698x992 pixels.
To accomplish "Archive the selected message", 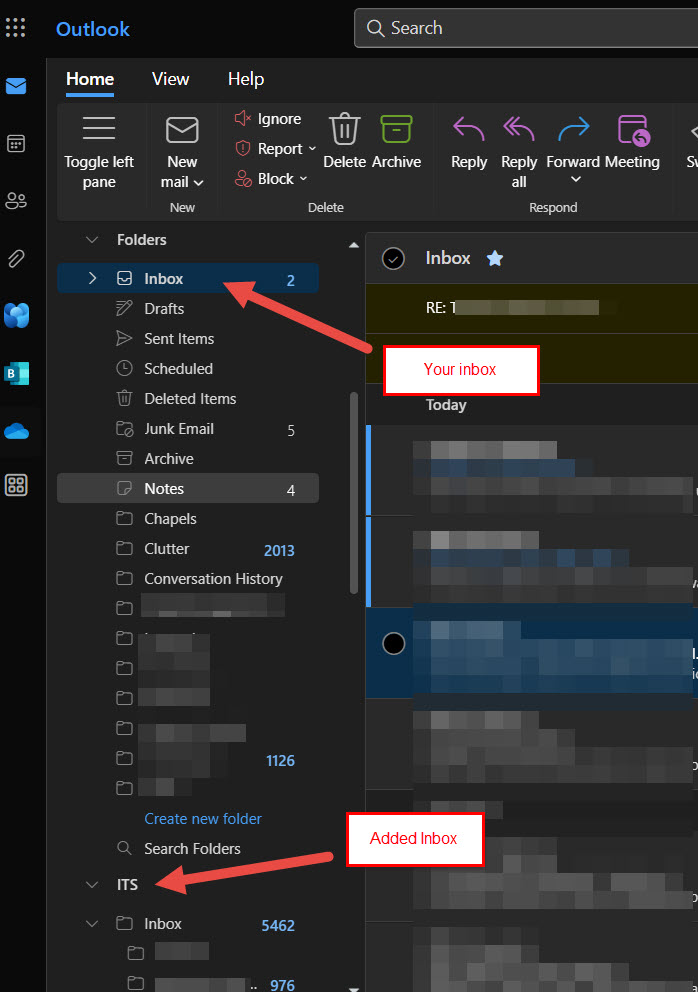I will [396, 141].
